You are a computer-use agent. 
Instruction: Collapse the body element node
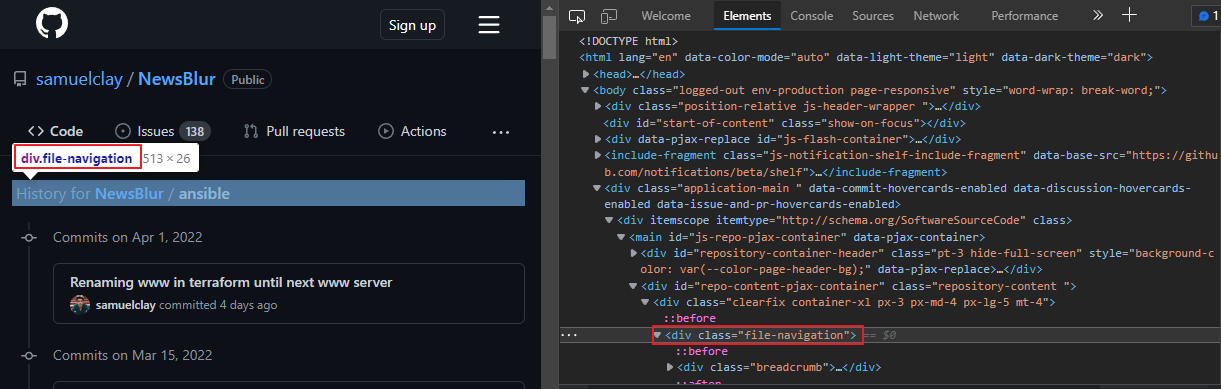586,90
